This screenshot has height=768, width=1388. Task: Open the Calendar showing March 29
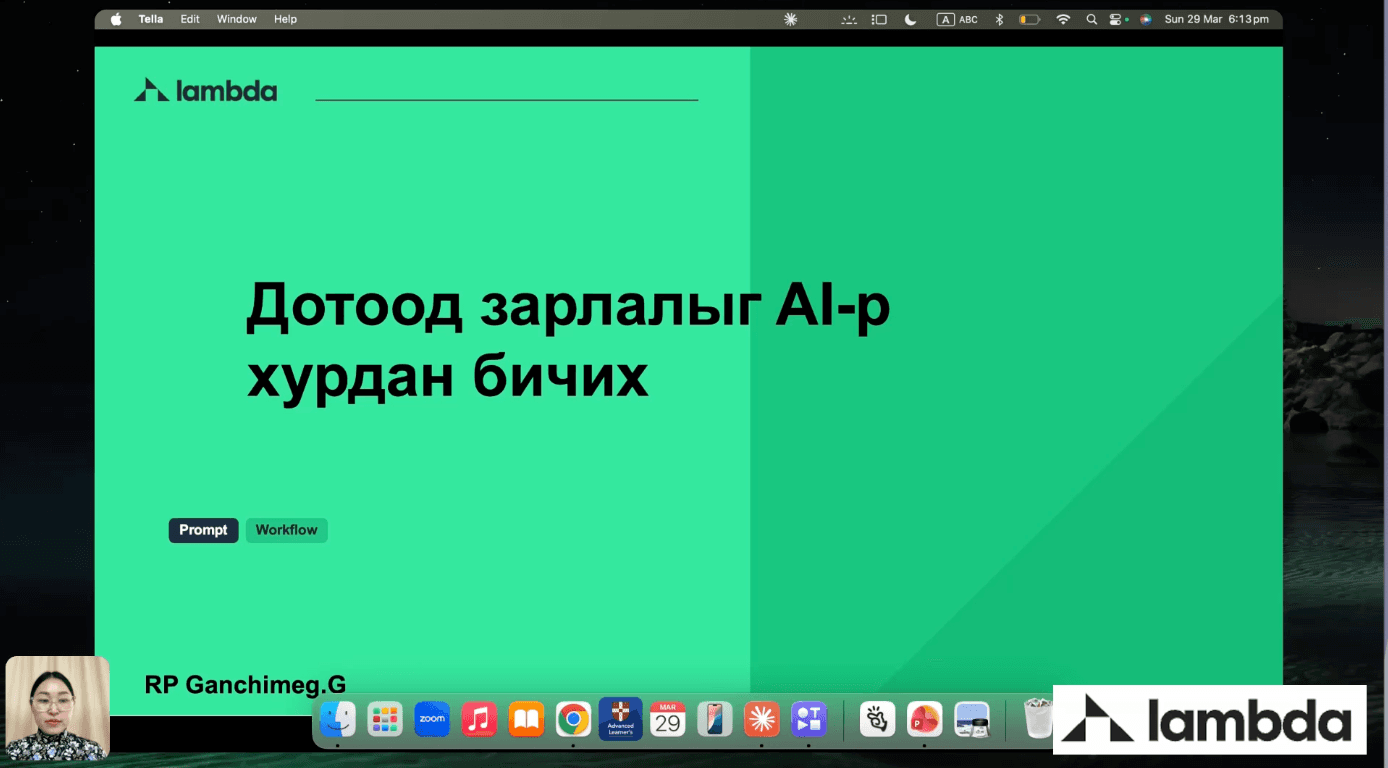667,719
